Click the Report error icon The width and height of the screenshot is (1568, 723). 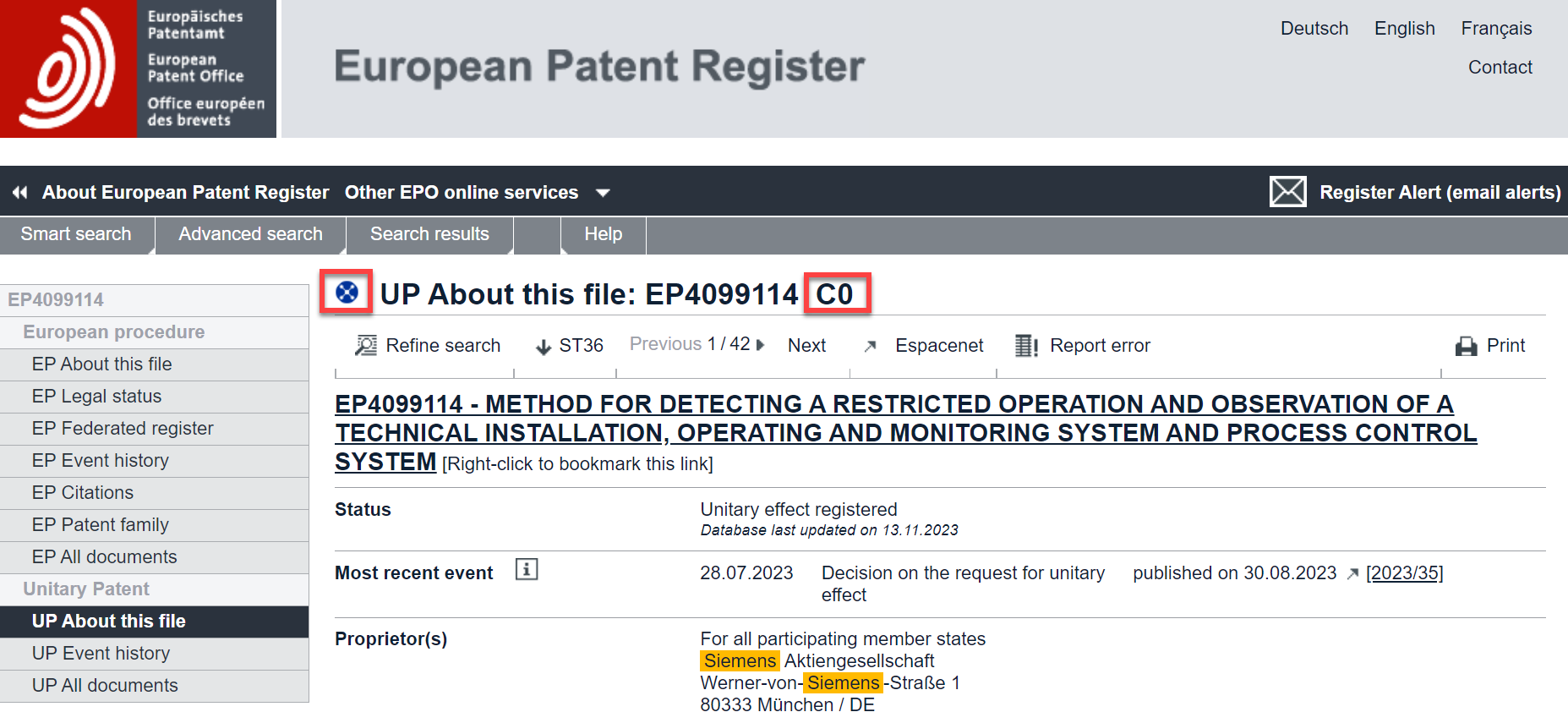[1026, 345]
